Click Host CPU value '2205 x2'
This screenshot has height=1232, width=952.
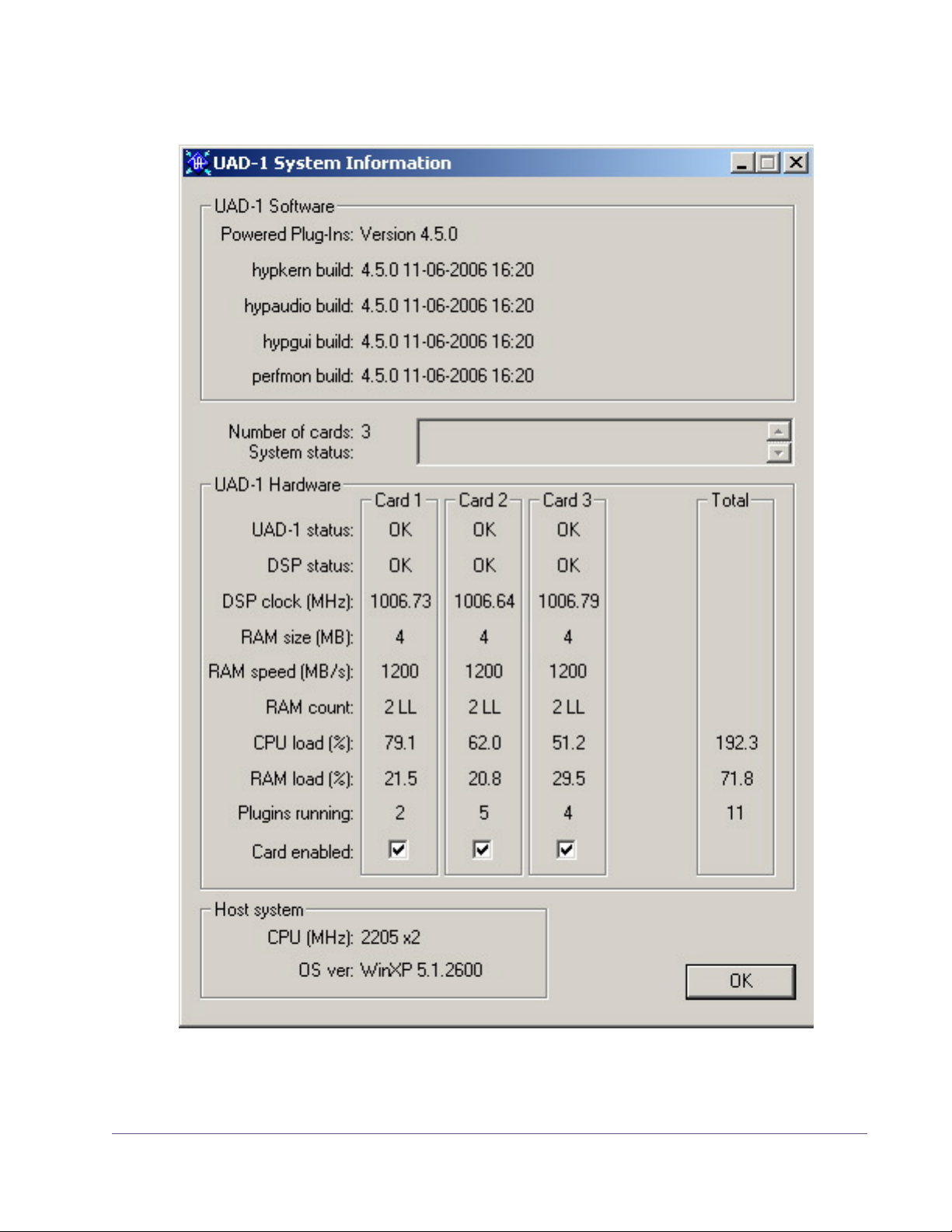[390, 937]
